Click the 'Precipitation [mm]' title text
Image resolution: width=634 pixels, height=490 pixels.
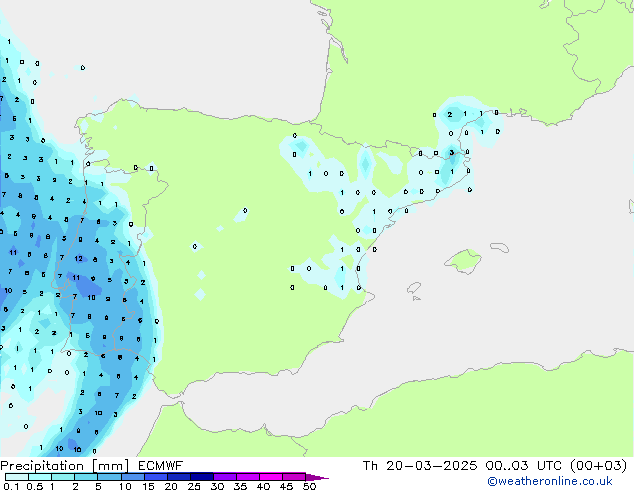[x=65, y=466]
